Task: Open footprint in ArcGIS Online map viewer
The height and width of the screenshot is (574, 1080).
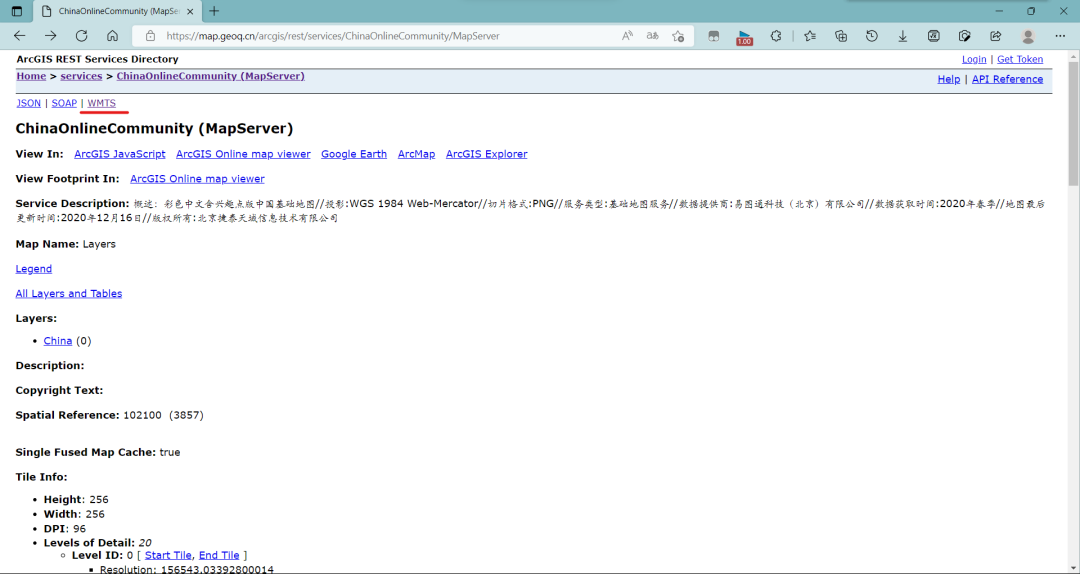Action: pos(197,179)
